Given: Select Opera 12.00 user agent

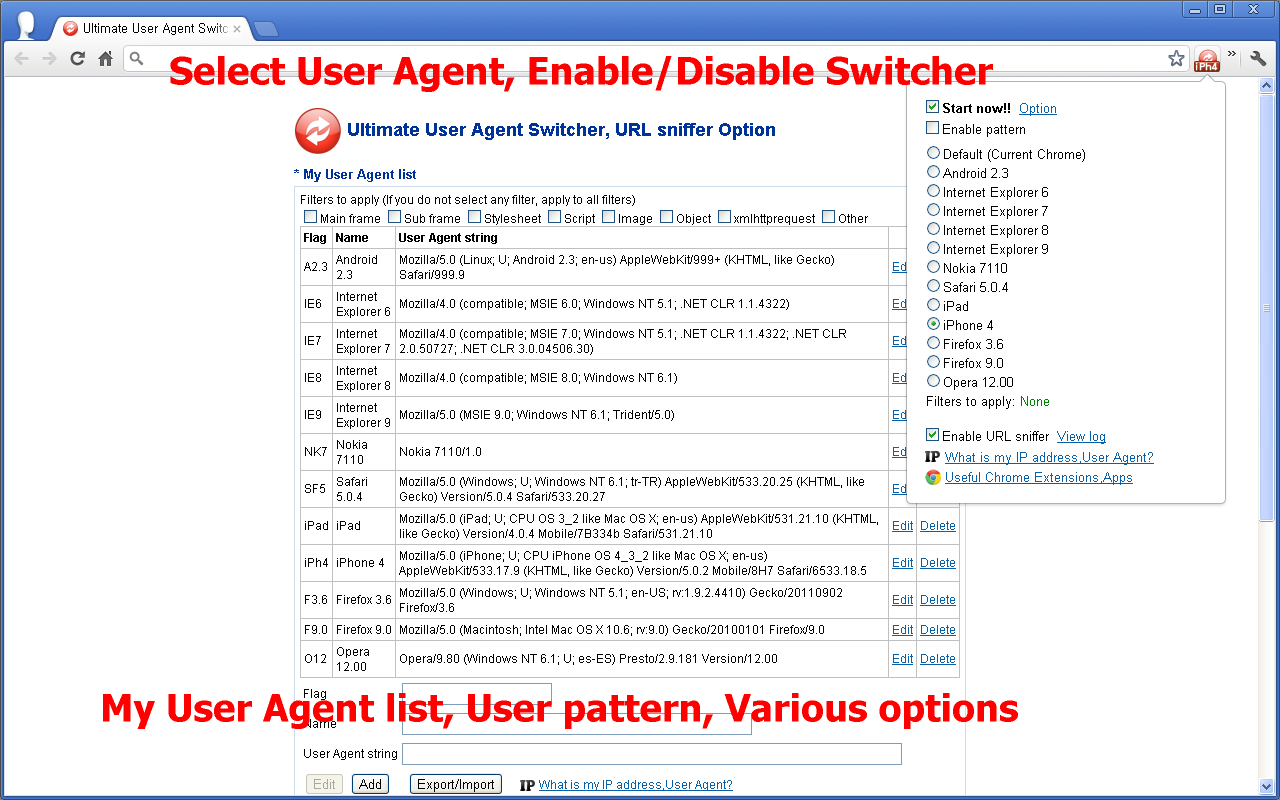Looking at the screenshot, I should pyautogui.click(x=934, y=381).
